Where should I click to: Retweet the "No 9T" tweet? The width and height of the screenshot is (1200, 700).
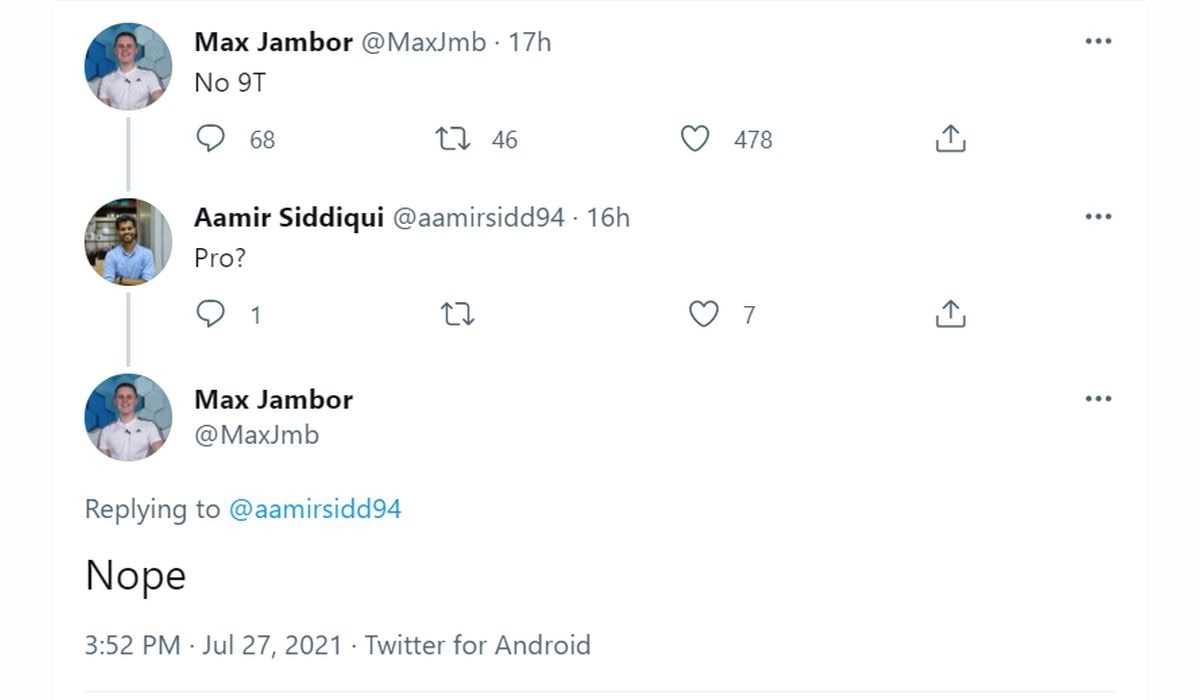(455, 139)
